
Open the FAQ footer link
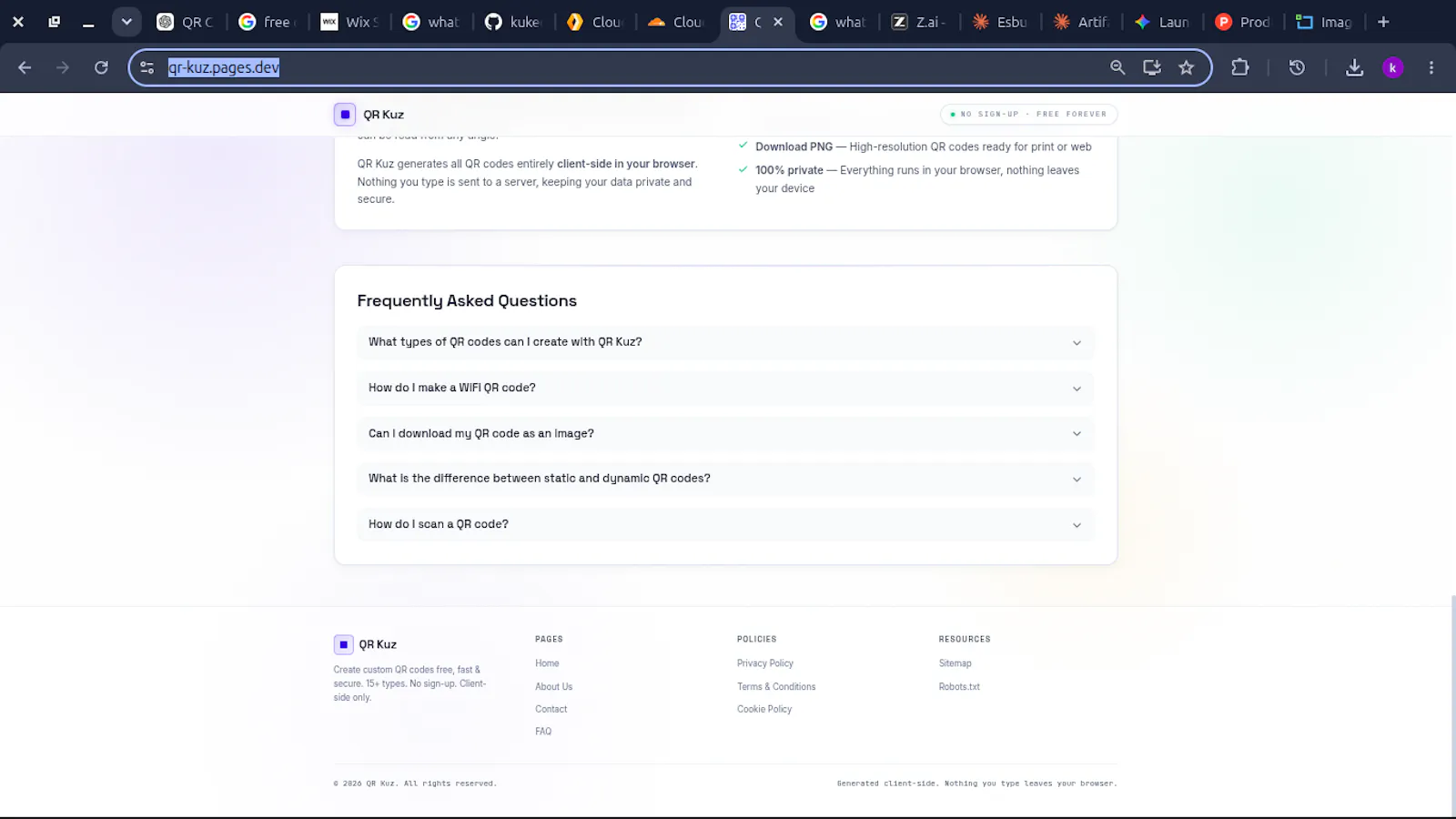pyautogui.click(x=543, y=732)
